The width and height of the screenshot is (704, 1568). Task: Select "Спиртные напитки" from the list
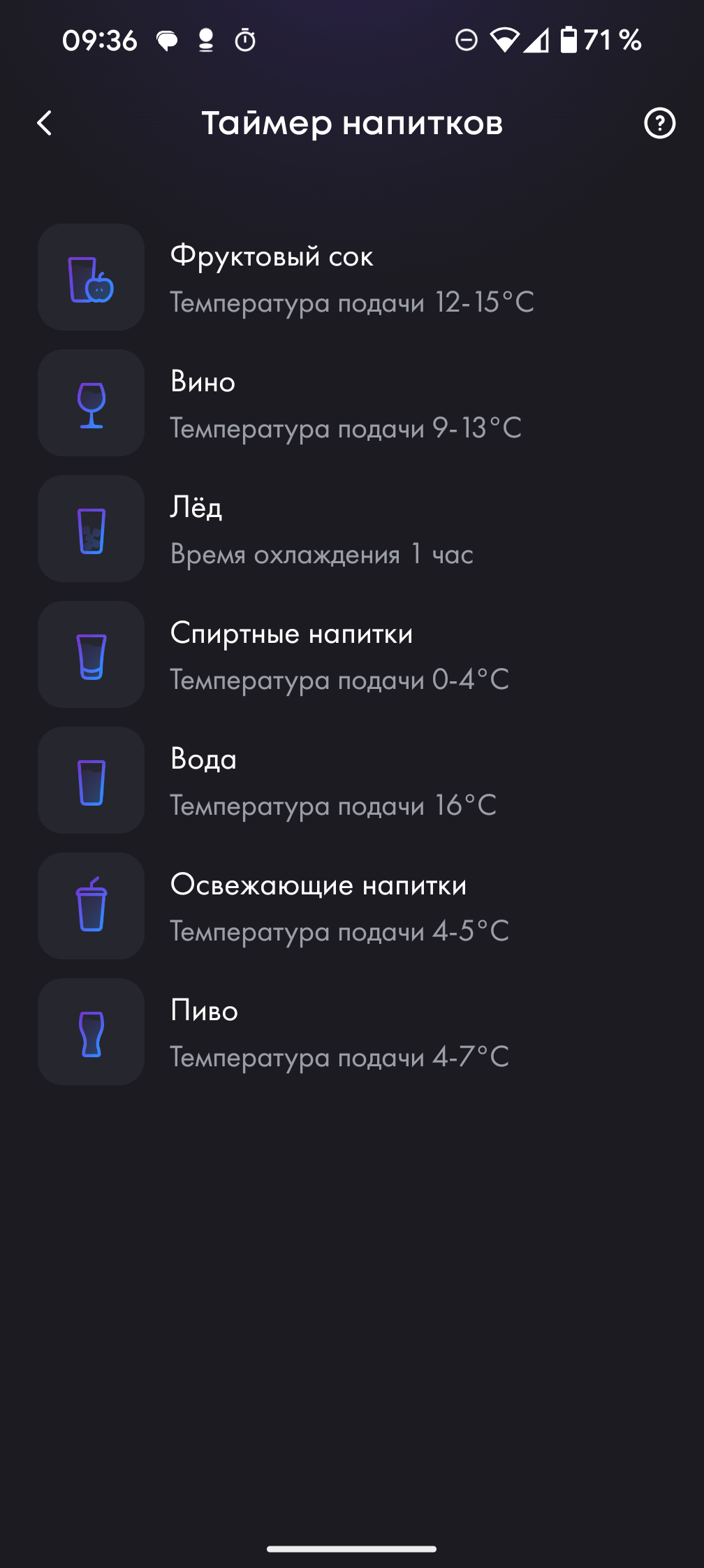(292, 634)
